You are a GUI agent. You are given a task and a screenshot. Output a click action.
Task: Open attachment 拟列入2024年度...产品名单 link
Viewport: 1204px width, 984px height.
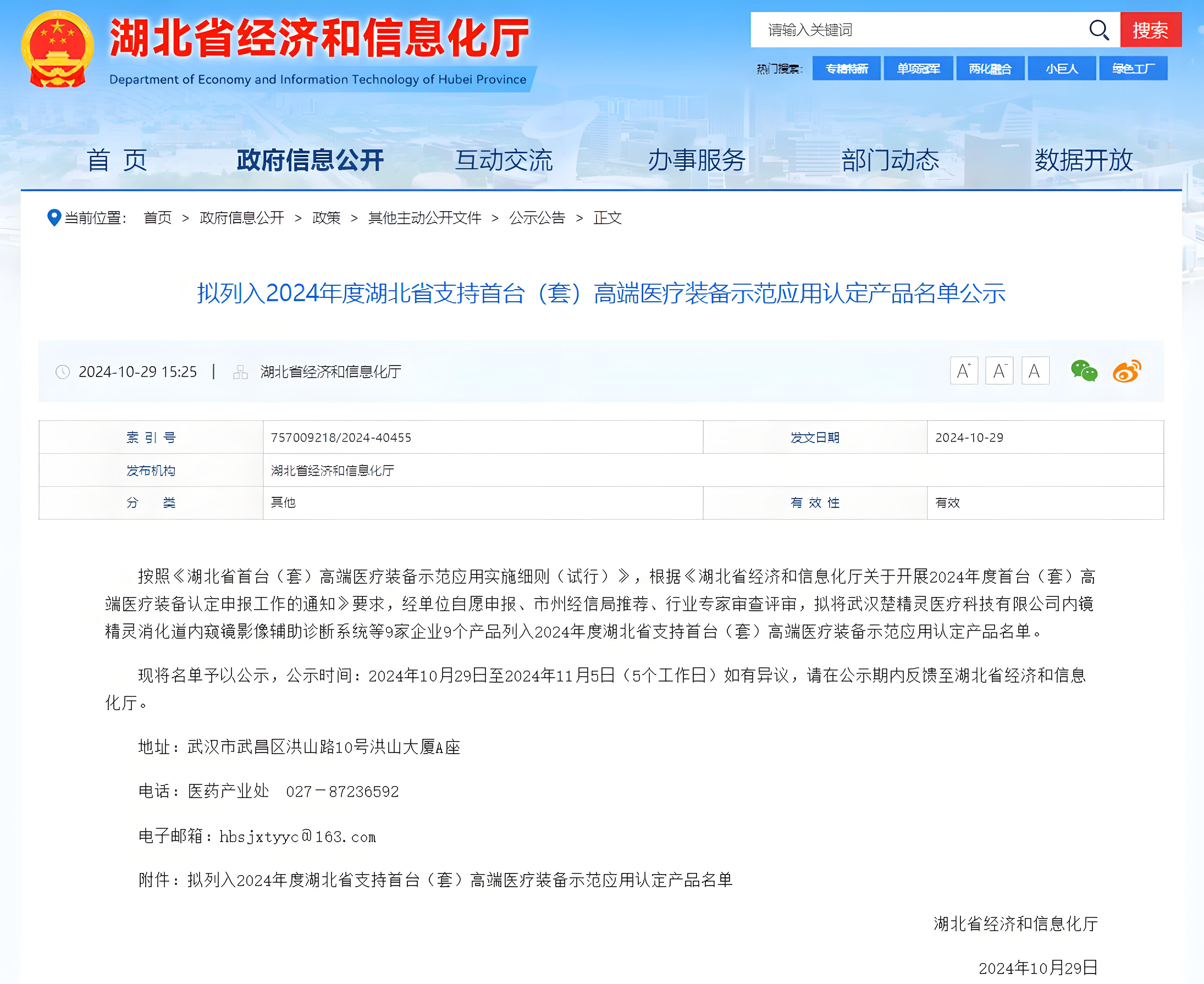(x=459, y=880)
